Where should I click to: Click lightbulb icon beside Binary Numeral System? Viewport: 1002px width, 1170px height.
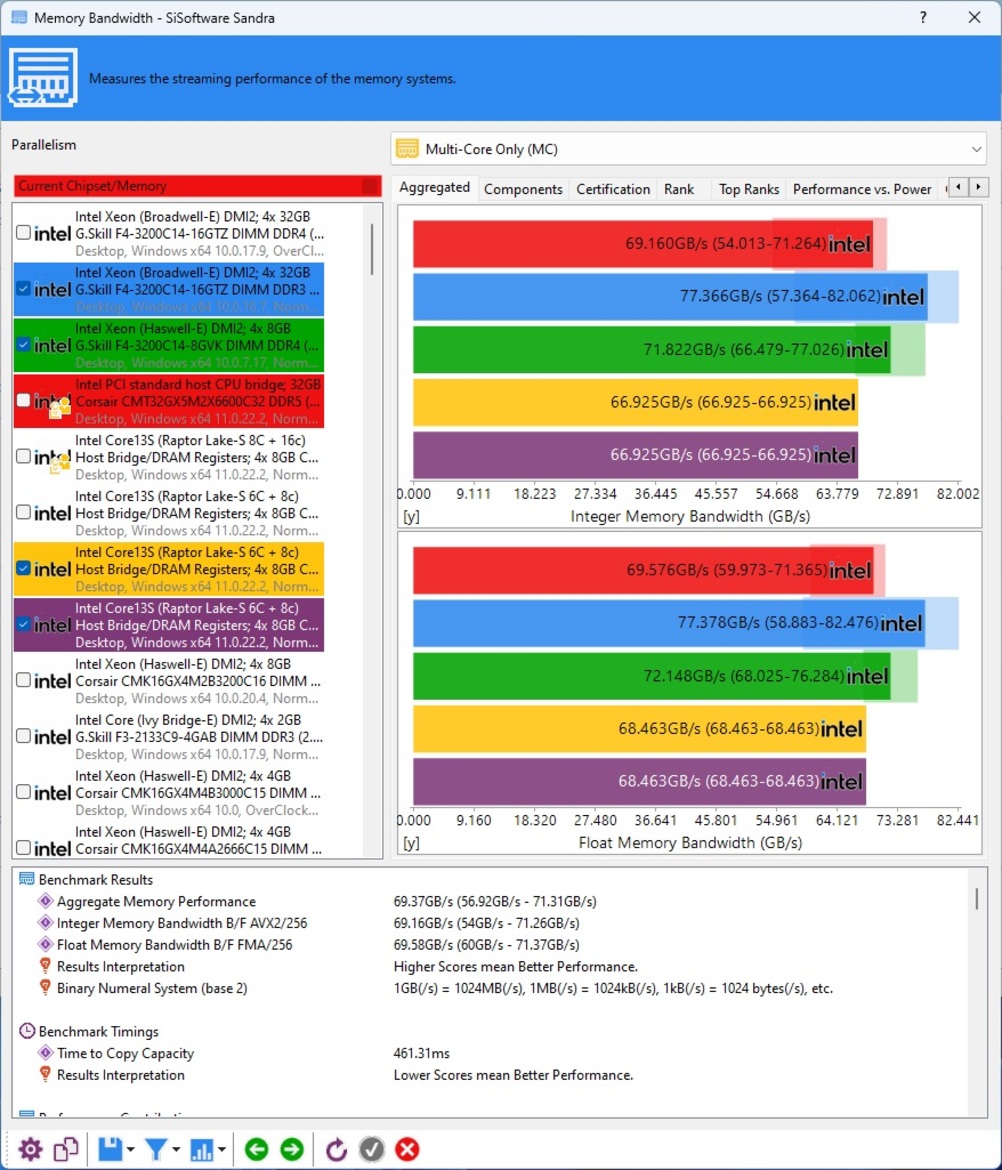[46, 988]
